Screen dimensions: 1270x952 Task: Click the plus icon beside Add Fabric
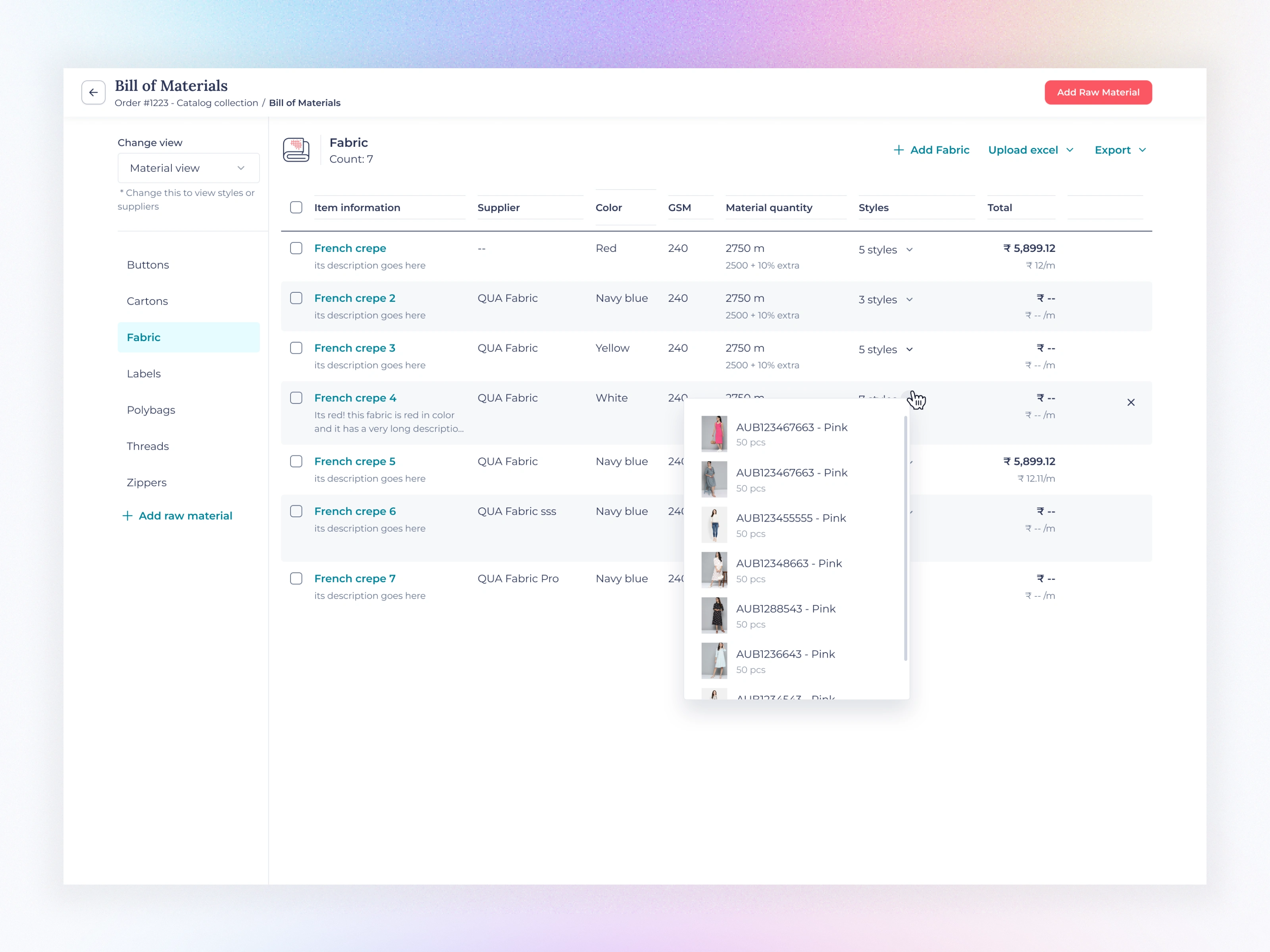pos(899,150)
